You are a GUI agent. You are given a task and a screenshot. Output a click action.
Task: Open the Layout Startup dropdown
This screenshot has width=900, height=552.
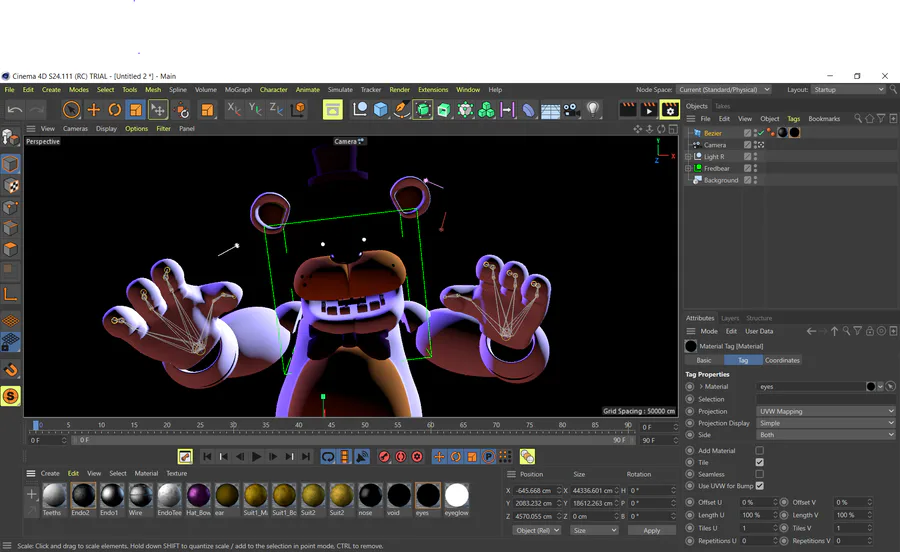tap(848, 90)
